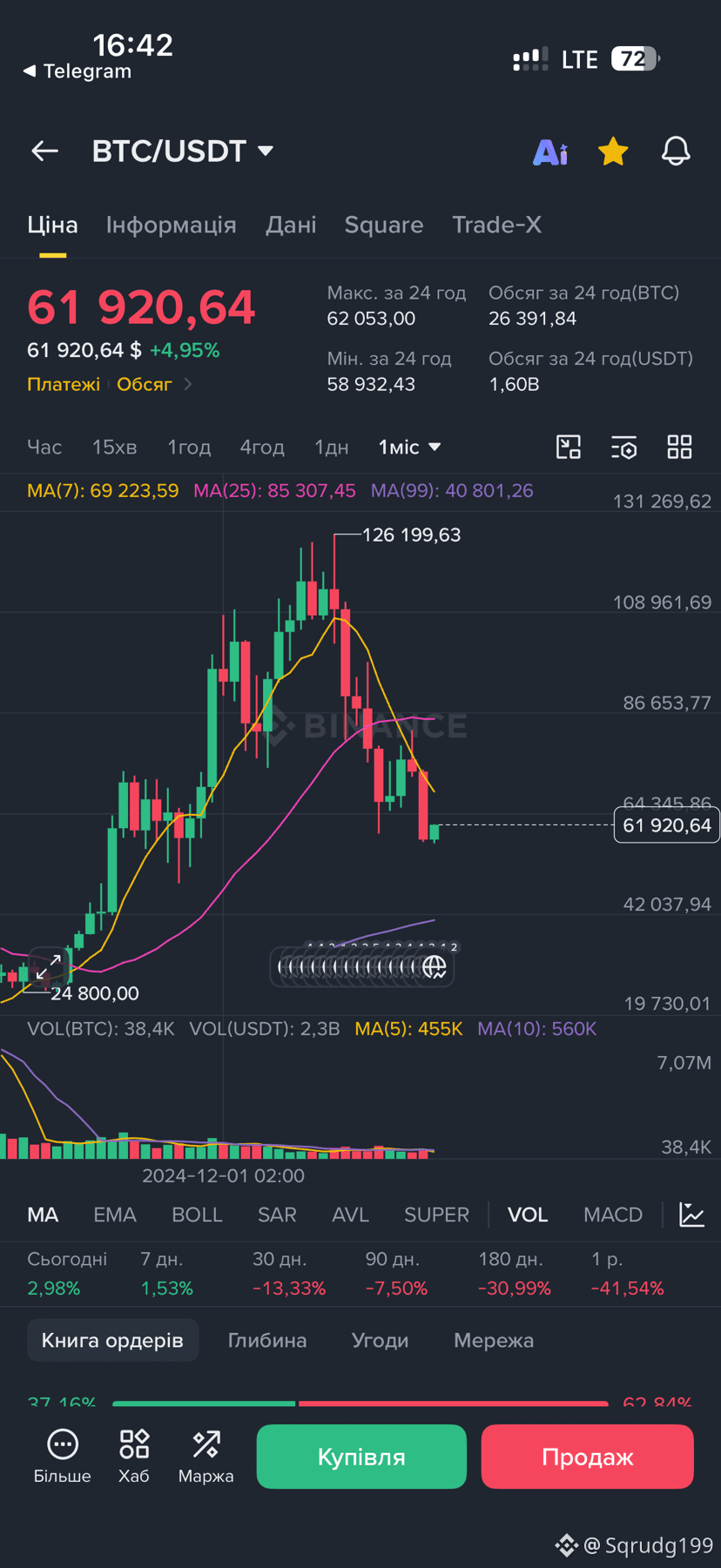Select the 4год chart interval

coord(262,448)
